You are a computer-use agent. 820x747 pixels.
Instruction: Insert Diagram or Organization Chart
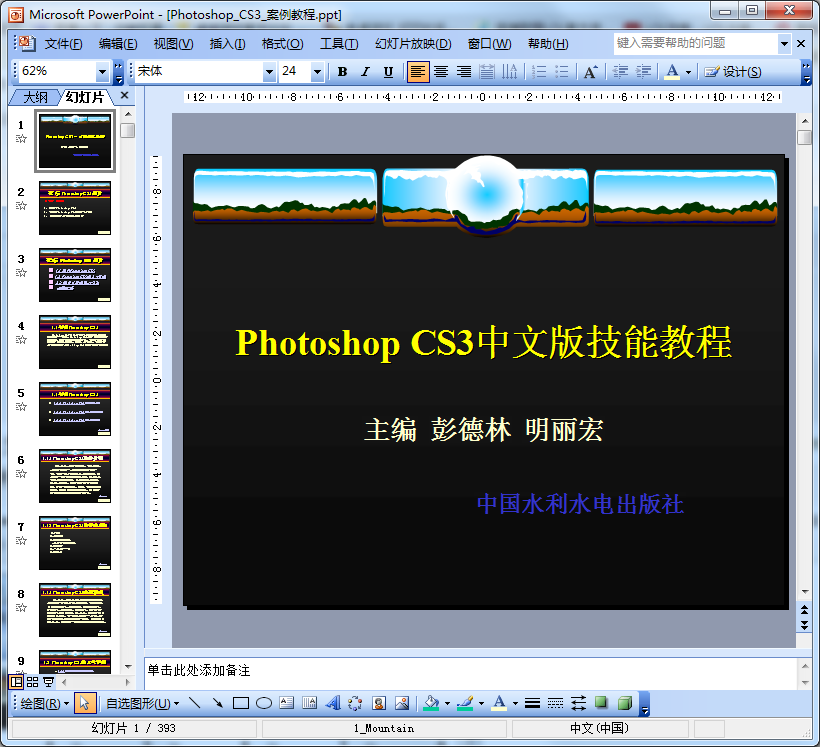coord(356,703)
